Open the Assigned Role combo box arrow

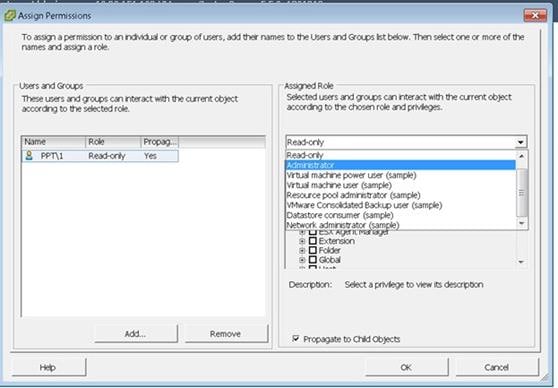pos(521,142)
